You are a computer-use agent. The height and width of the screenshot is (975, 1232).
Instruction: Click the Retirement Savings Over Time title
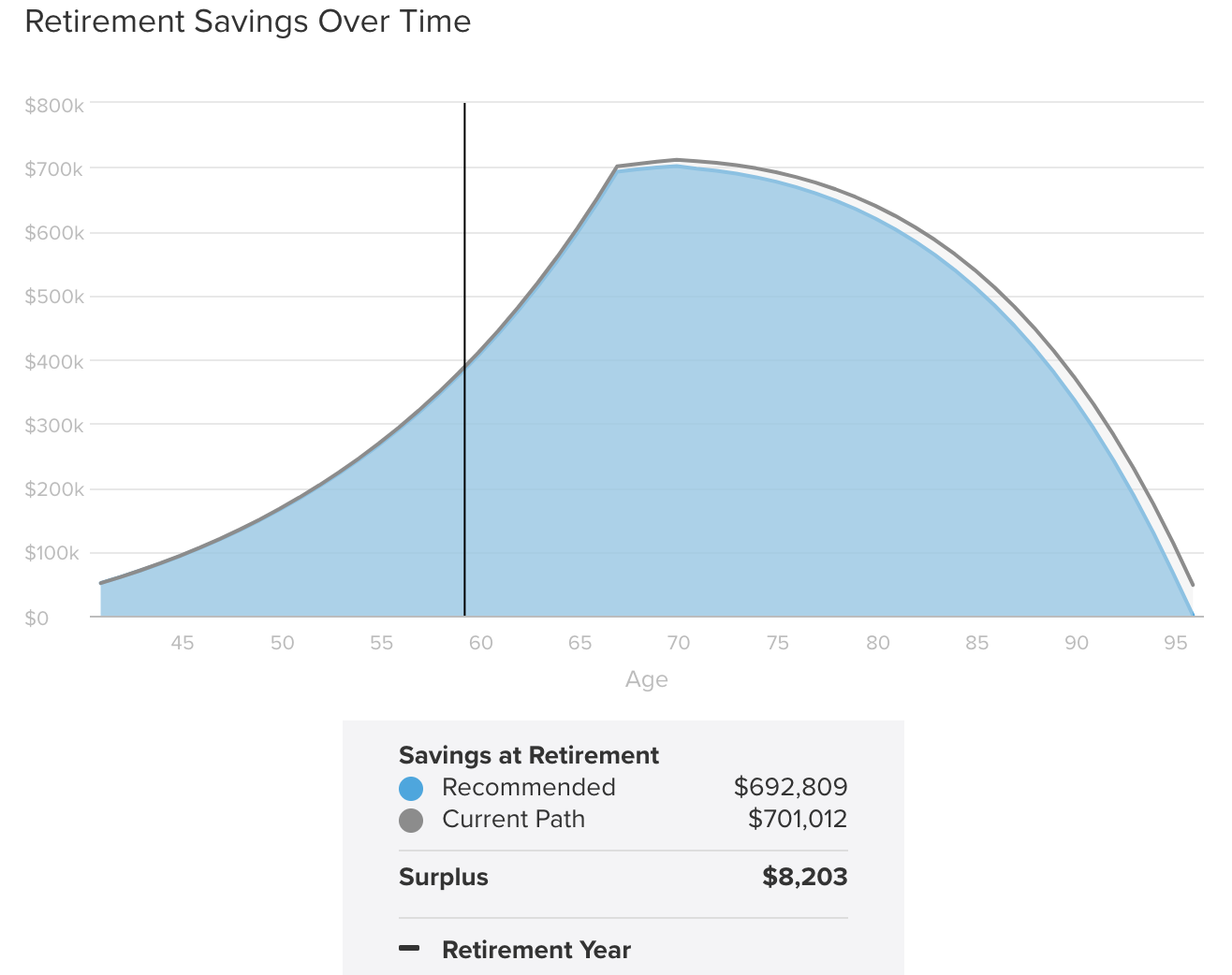pyautogui.click(x=248, y=21)
